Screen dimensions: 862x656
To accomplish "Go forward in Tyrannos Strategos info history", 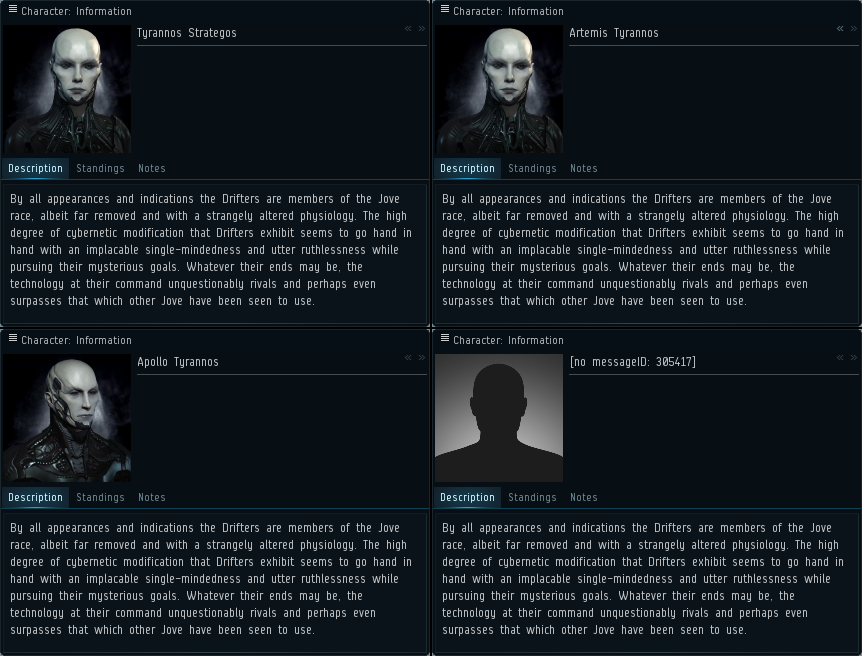I will (422, 29).
